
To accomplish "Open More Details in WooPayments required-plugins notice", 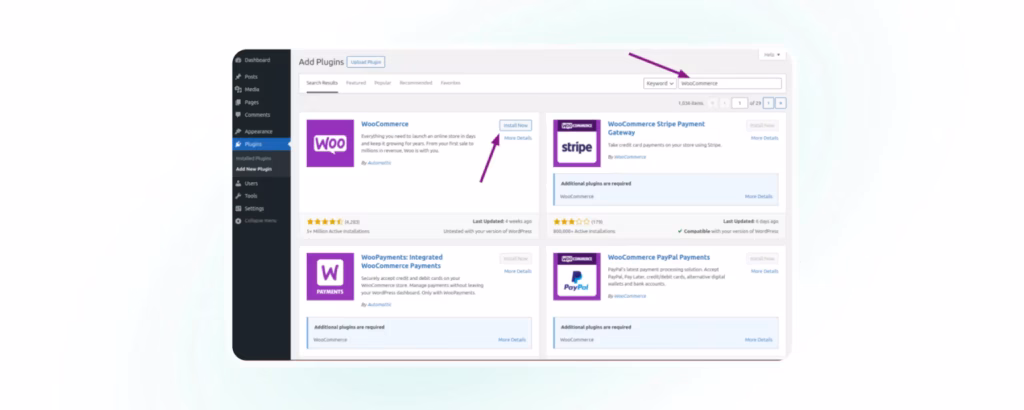I will [512, 340].
